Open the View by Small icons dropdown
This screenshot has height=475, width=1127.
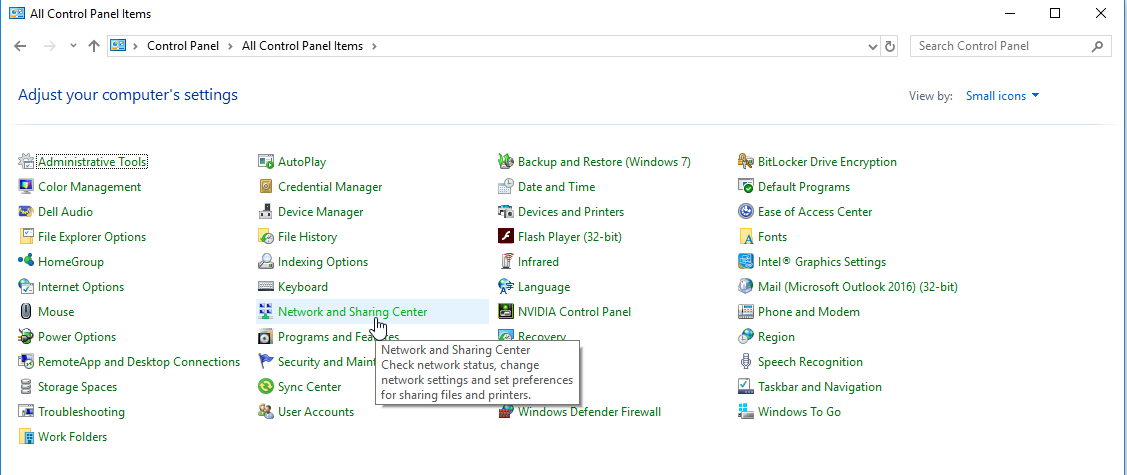[1003, 96]
